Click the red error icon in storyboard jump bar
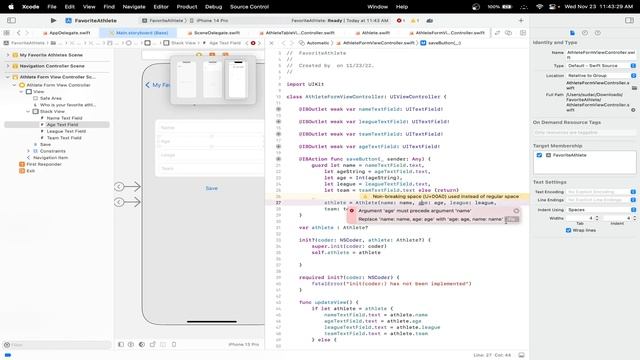Screen dimensions: 640x360 (253, 43)
